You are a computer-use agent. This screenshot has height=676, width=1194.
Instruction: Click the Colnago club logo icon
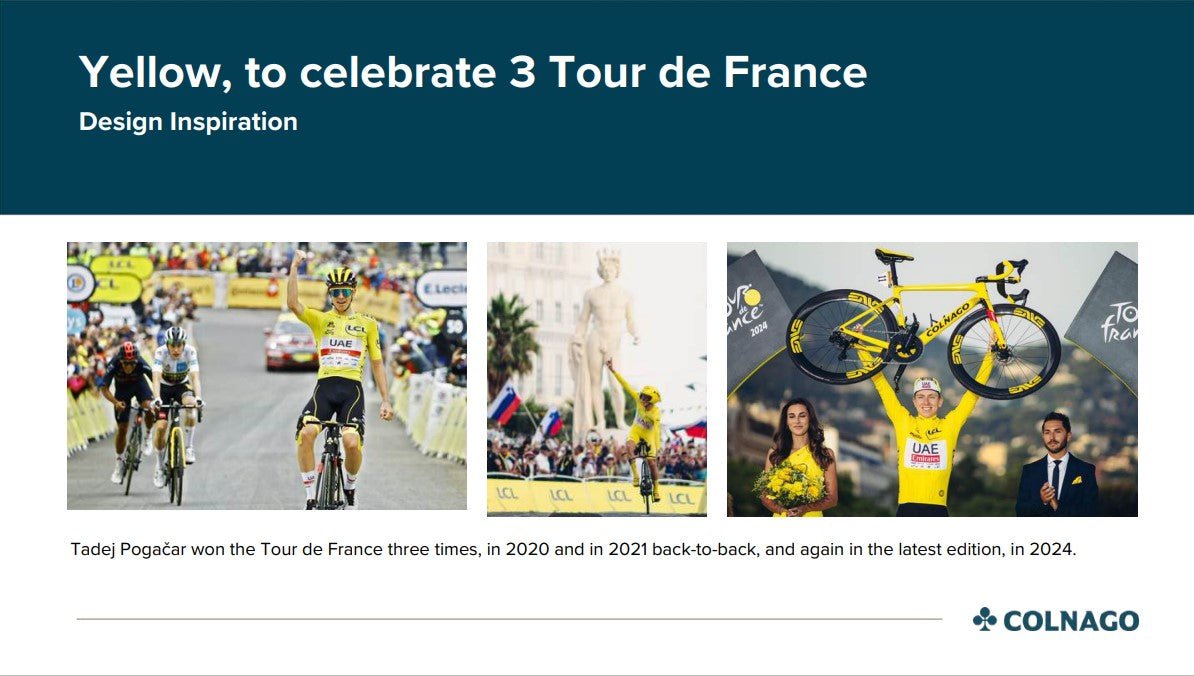tap(984, 620)
